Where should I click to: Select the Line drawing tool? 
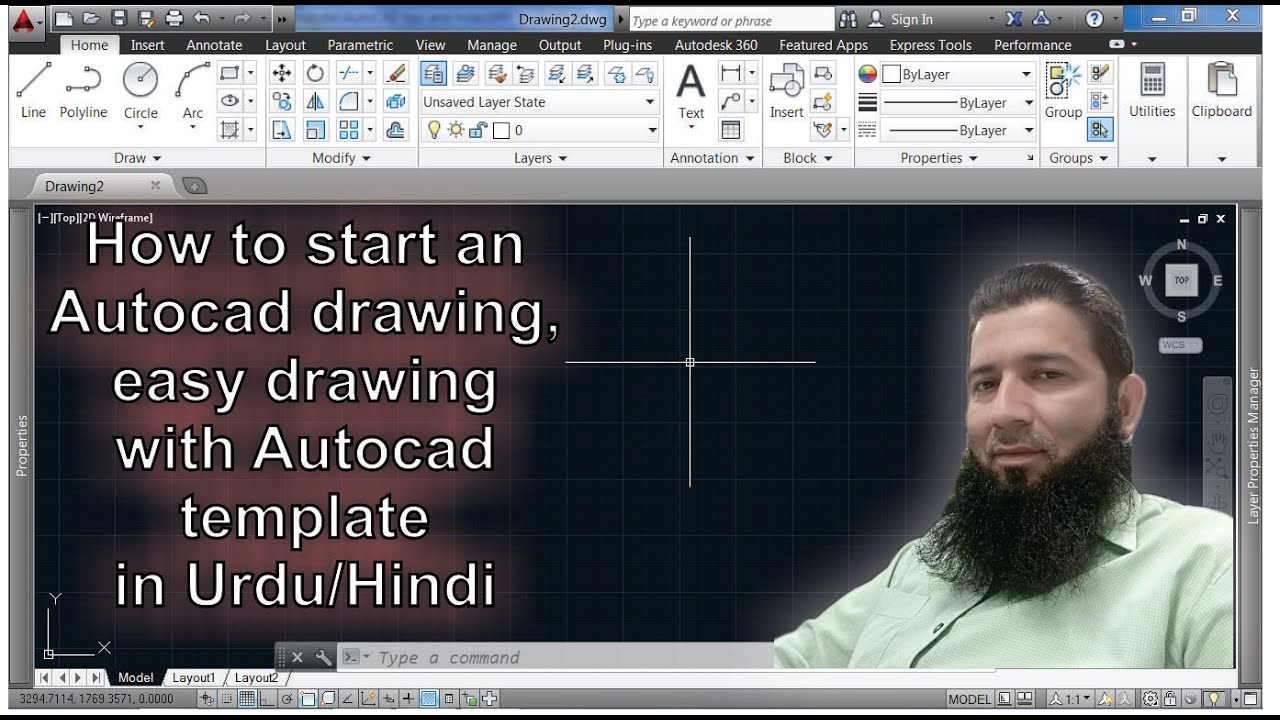click(x=33, y=90)
